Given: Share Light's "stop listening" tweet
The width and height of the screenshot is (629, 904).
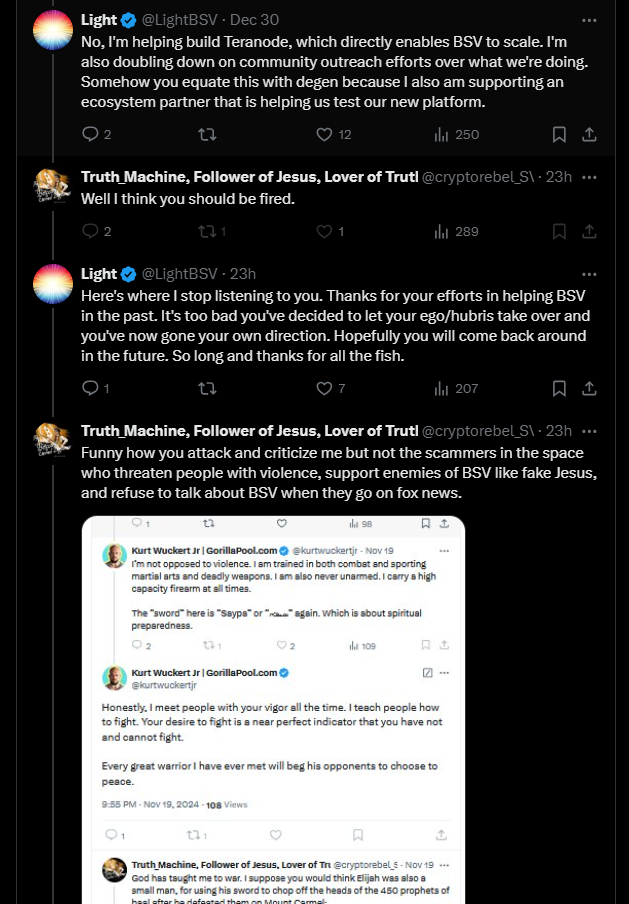Looking at the screenshot, I should click(x=589, y=388).
